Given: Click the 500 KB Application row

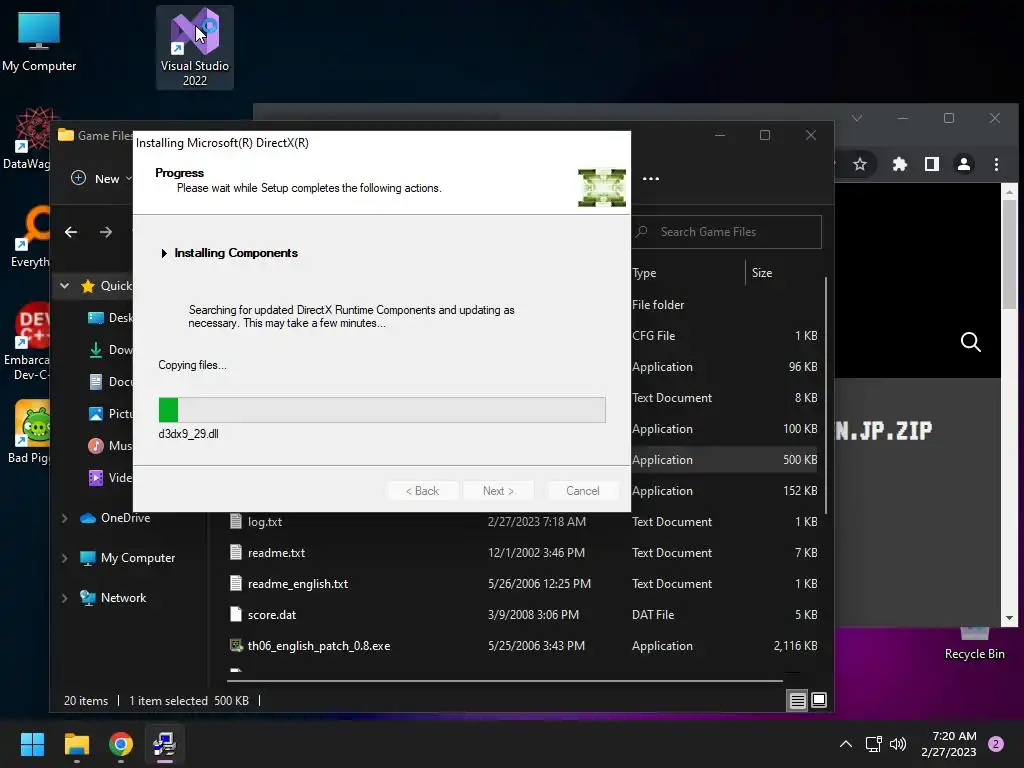Looking at the screenshot, I should [725, 460].
